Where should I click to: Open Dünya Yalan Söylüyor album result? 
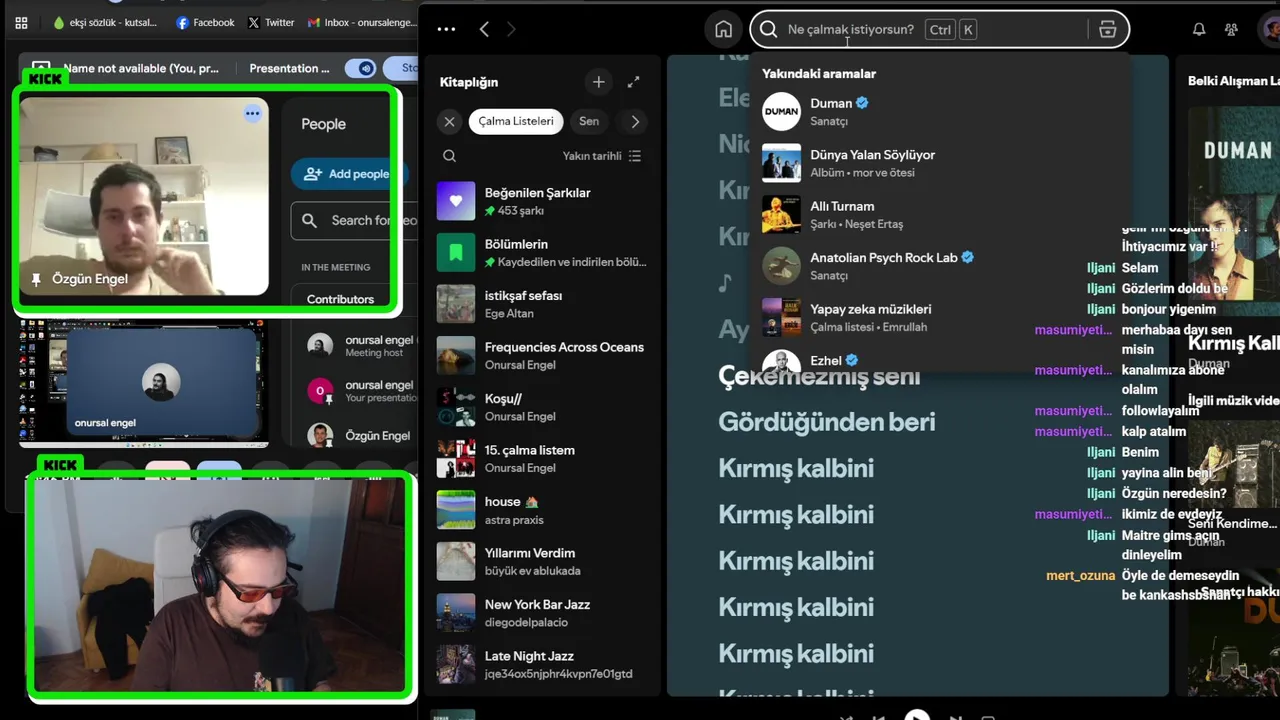[x=940, y=163]
